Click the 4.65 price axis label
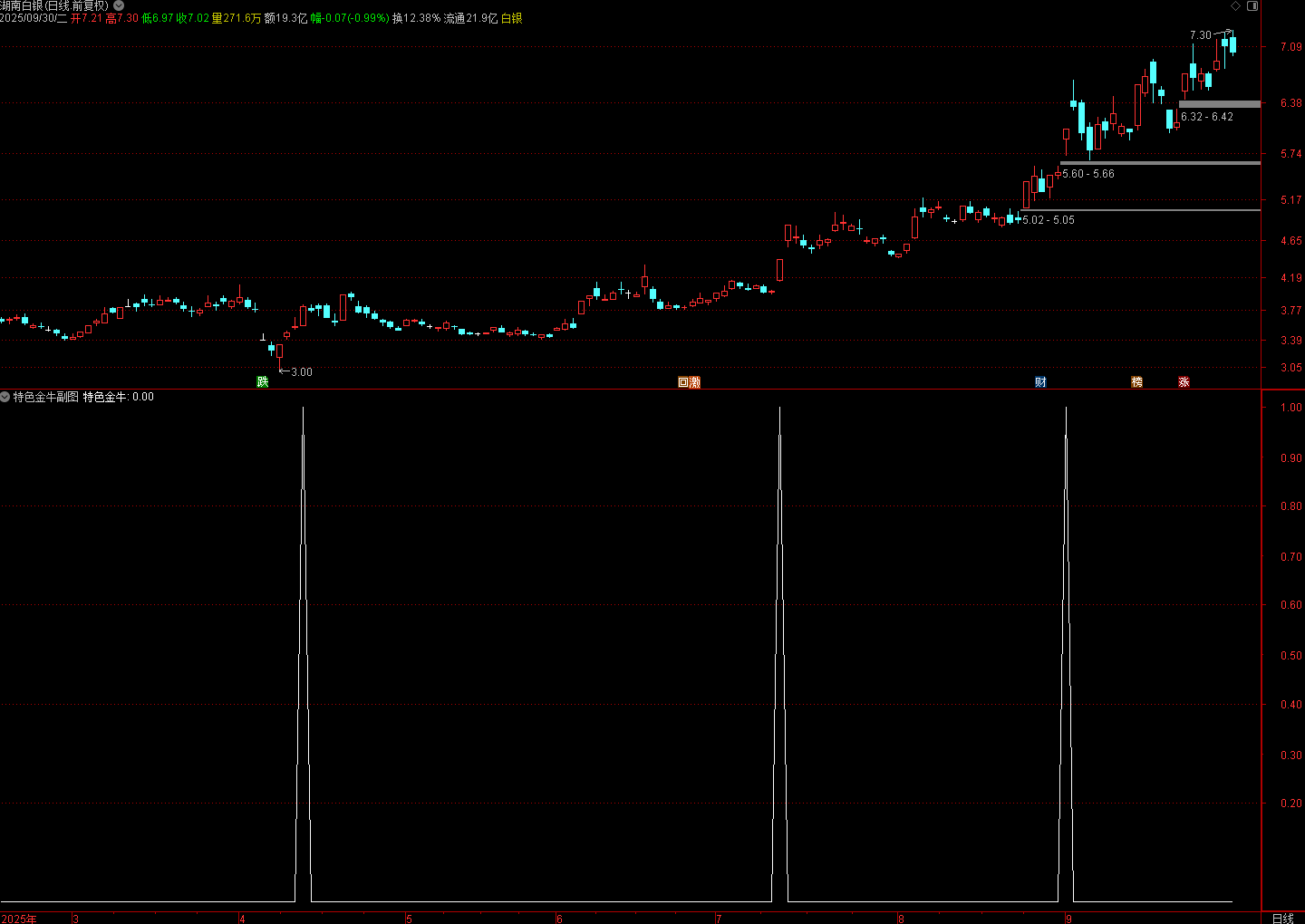This screenshot has width=1305, height=924. (x=1291, y=241)
